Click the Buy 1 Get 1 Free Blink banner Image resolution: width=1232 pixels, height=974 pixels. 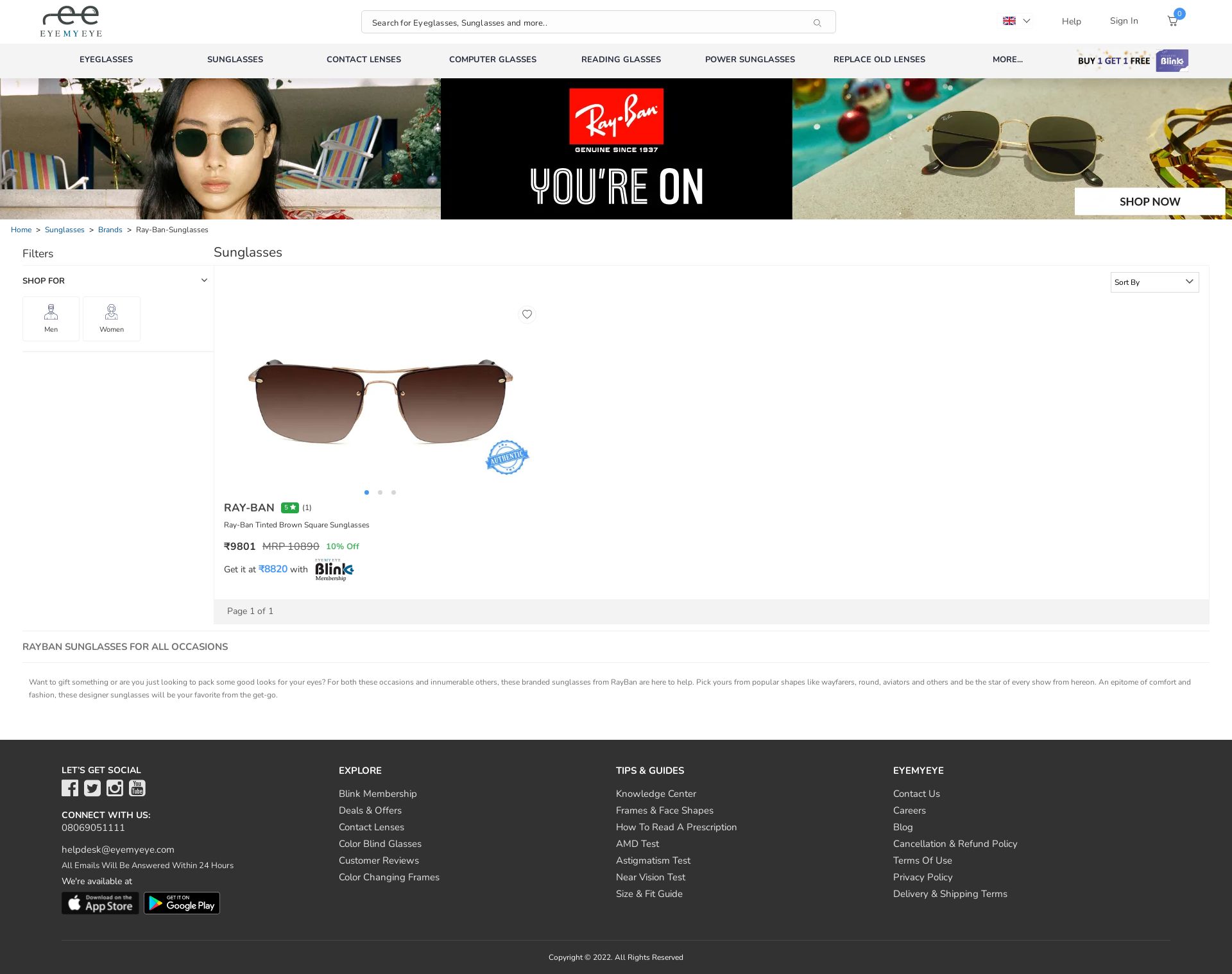[x=1133, y=60]
